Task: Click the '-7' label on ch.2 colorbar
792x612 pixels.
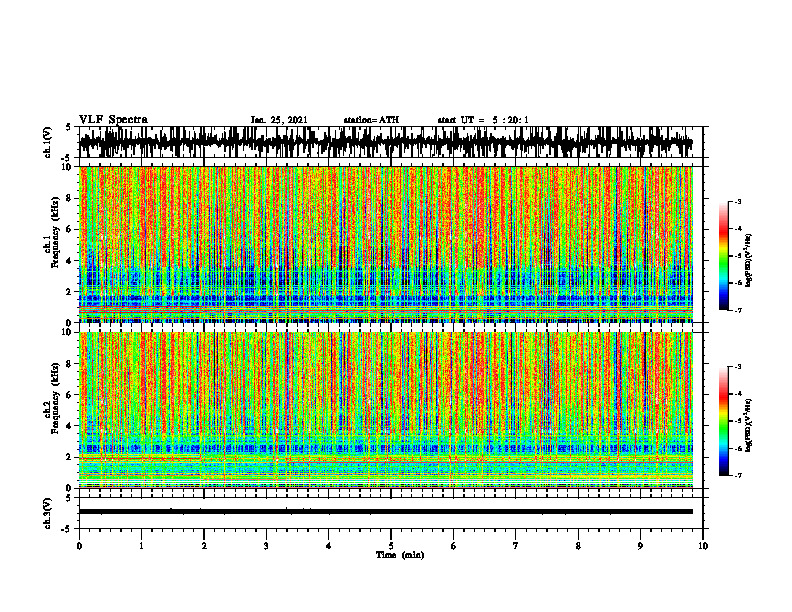Action: point(738,476)
